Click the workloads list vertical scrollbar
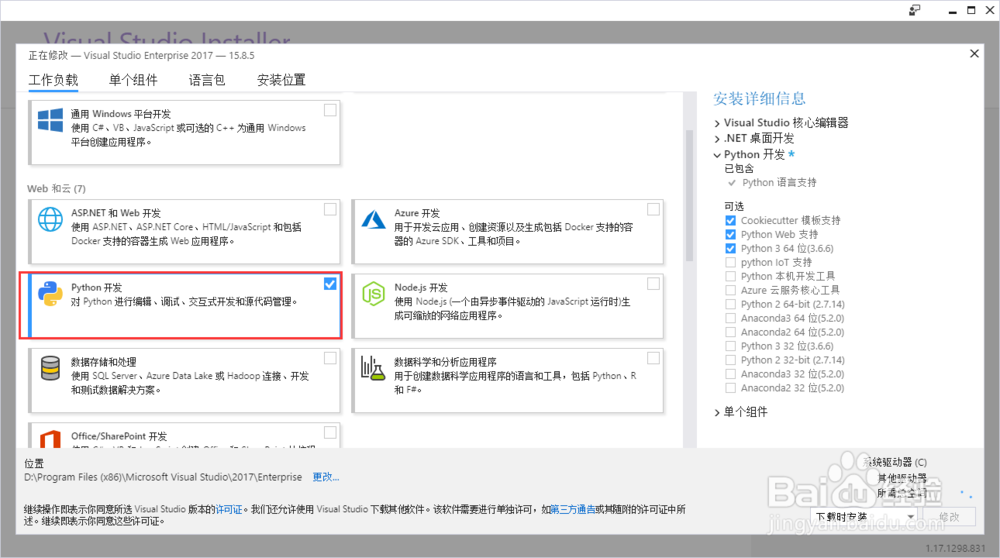1000x558 pixels. (689, 195)
